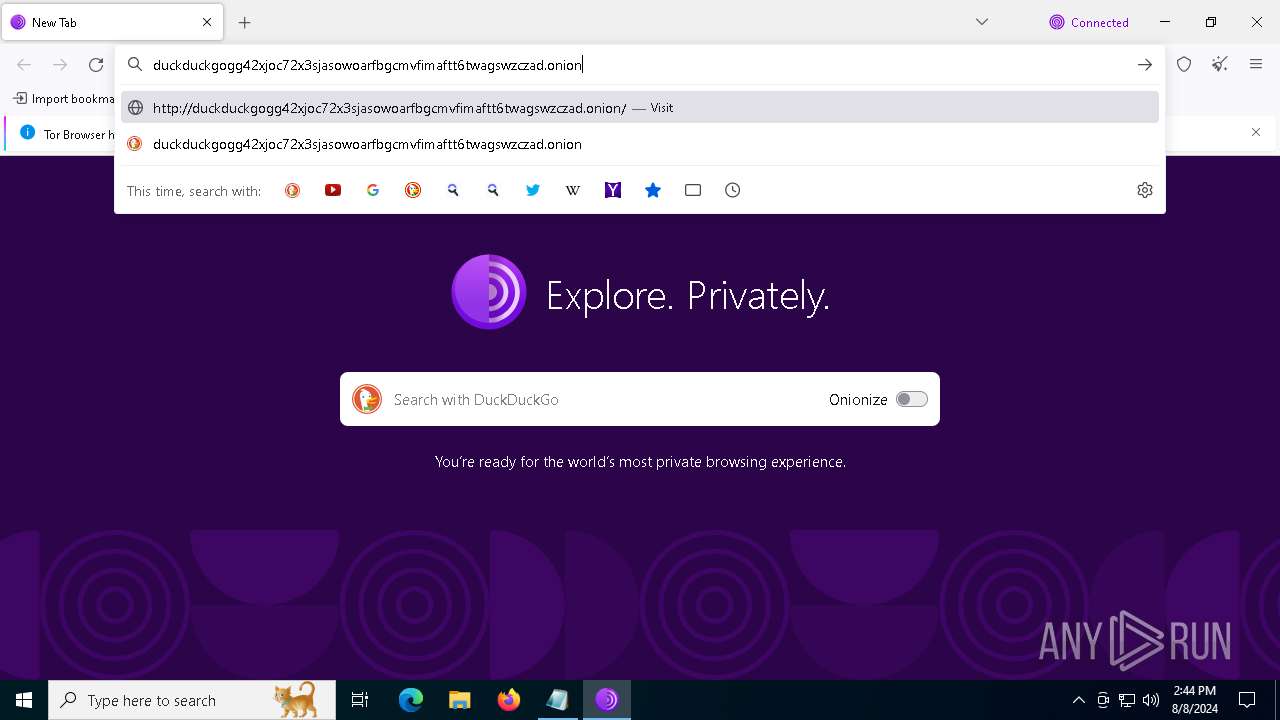1280x720 pixels.
Task: Show hidden system tray icons
Action: click(1078, 700)
